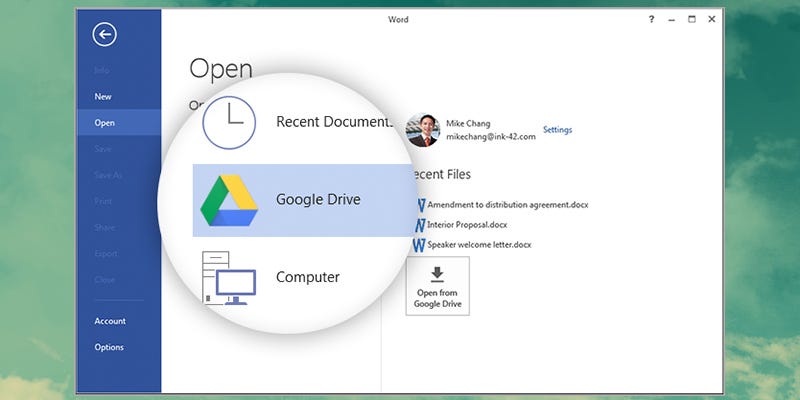
Task: Select the Computer location label
Action: tap(308, 277)
